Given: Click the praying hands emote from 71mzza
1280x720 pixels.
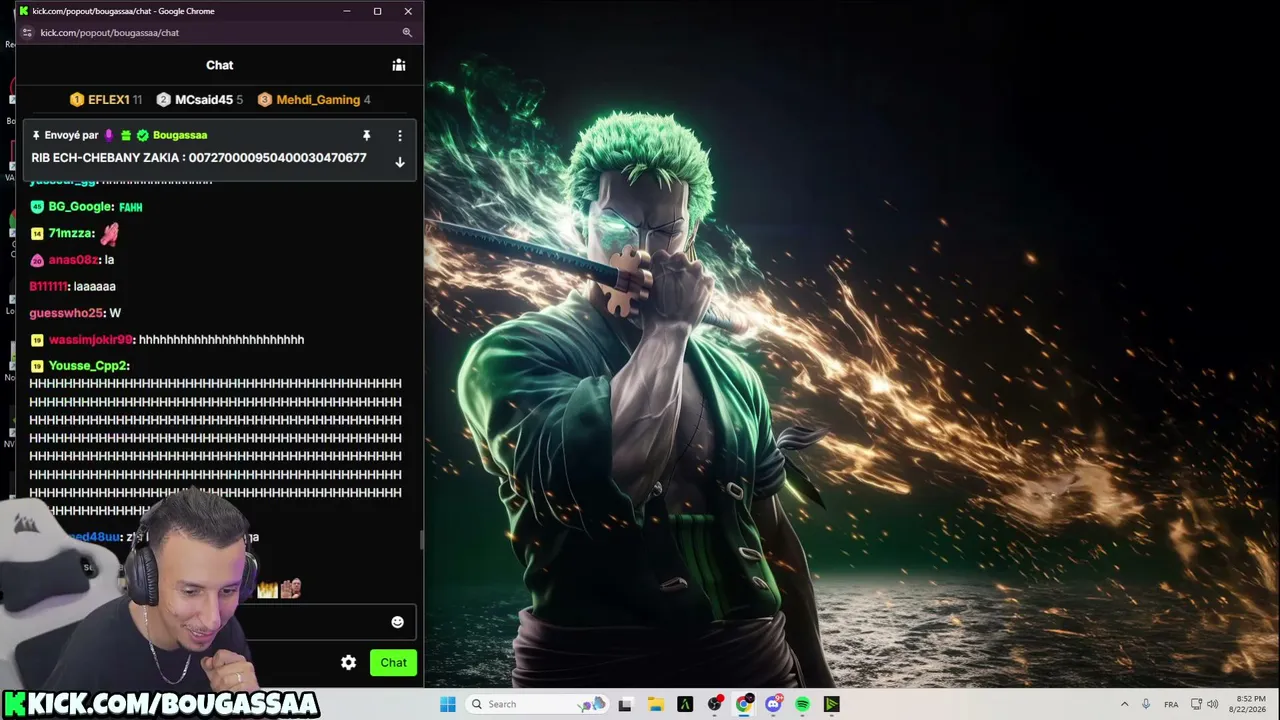Looking at the screenshot, I should point(109,234).
